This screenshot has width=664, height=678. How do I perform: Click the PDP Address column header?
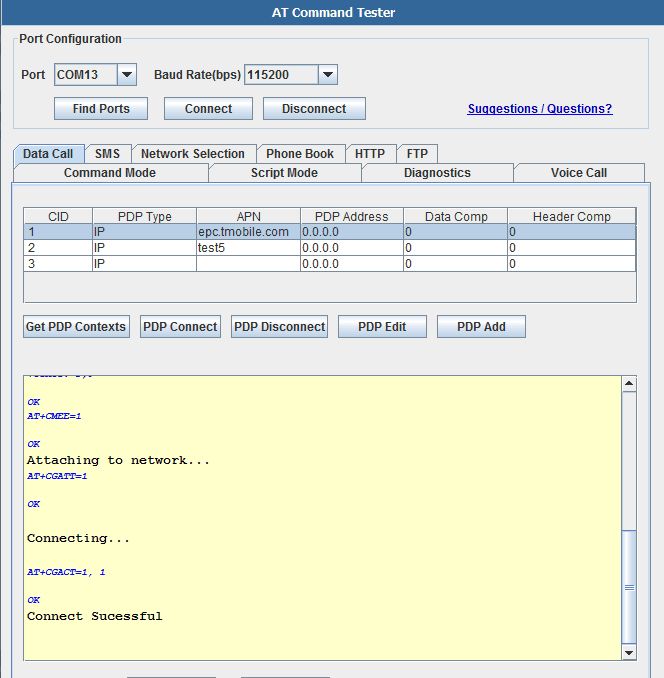(x=352, y=216)
